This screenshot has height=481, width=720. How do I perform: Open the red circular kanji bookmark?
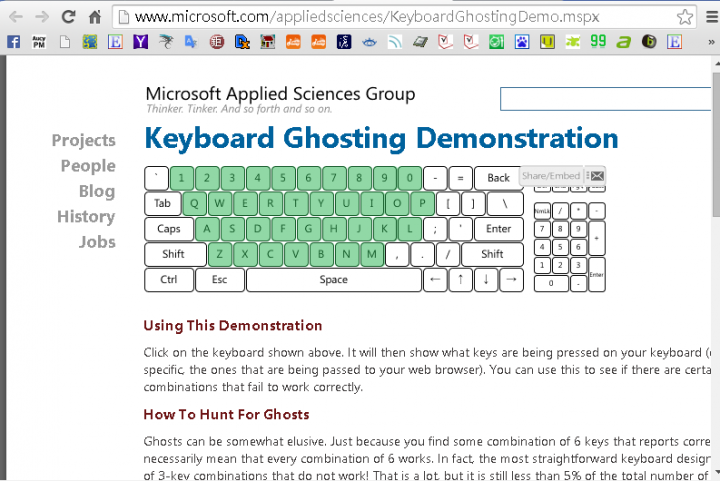pos(217,42)
